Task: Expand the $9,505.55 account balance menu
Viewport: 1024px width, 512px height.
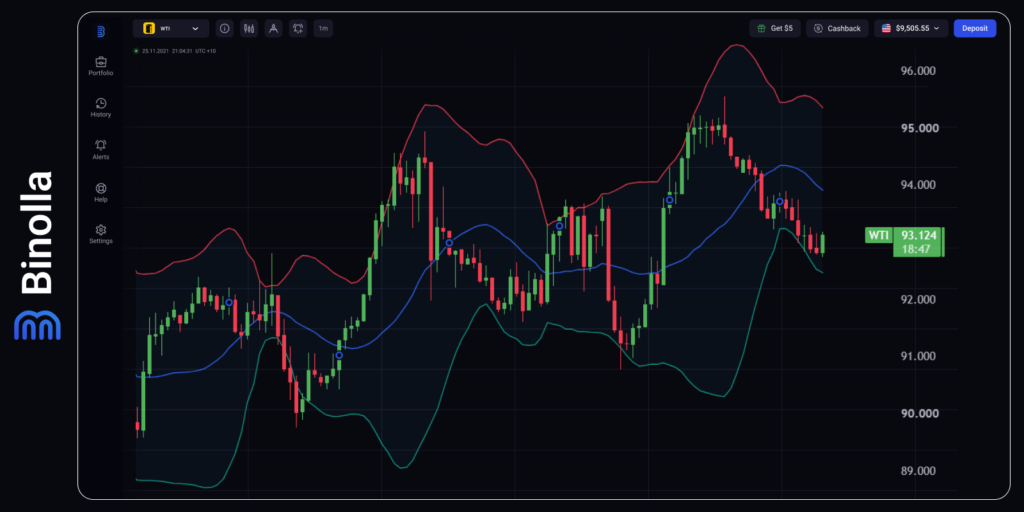Action: coord(911,29)
